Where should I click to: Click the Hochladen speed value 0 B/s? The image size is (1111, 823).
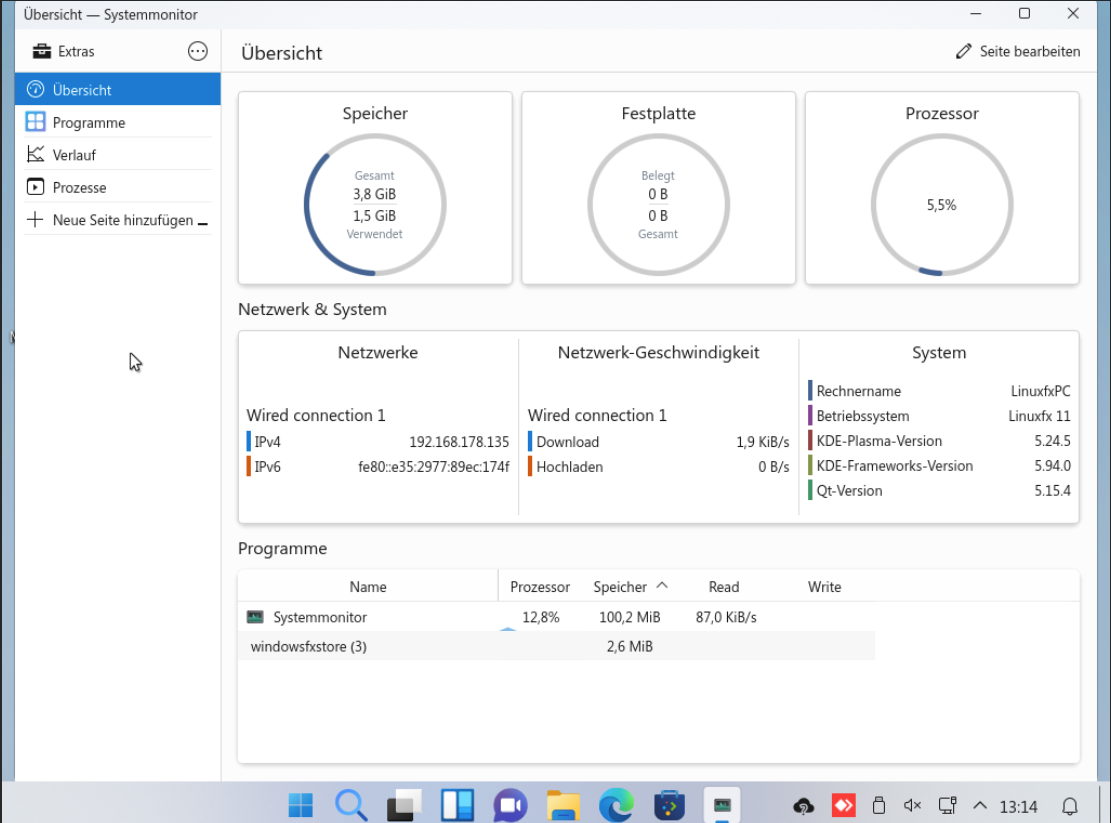pyautogui.click(x=773, y=467)
